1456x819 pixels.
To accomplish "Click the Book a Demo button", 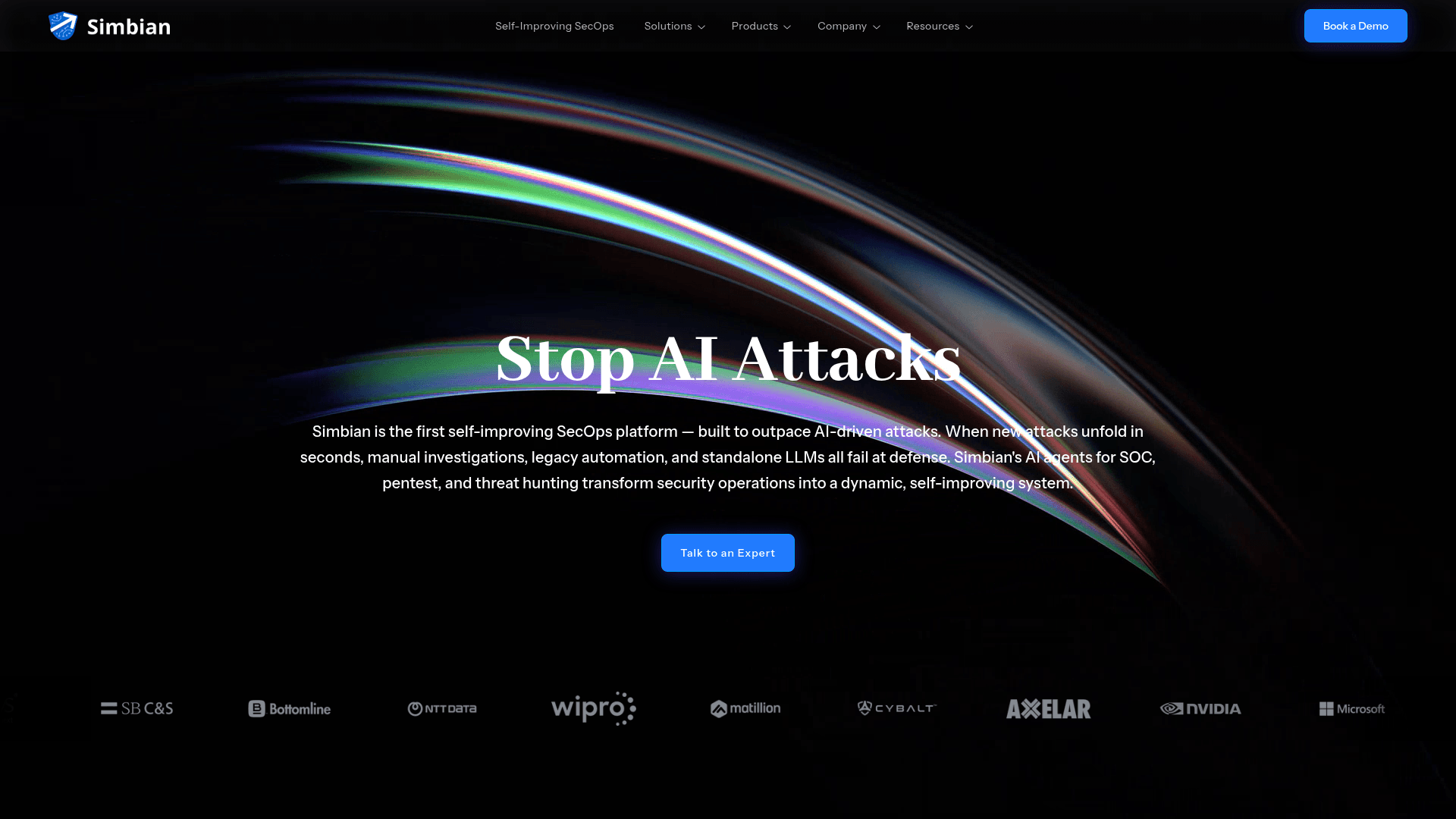I will pos(1355,26).
